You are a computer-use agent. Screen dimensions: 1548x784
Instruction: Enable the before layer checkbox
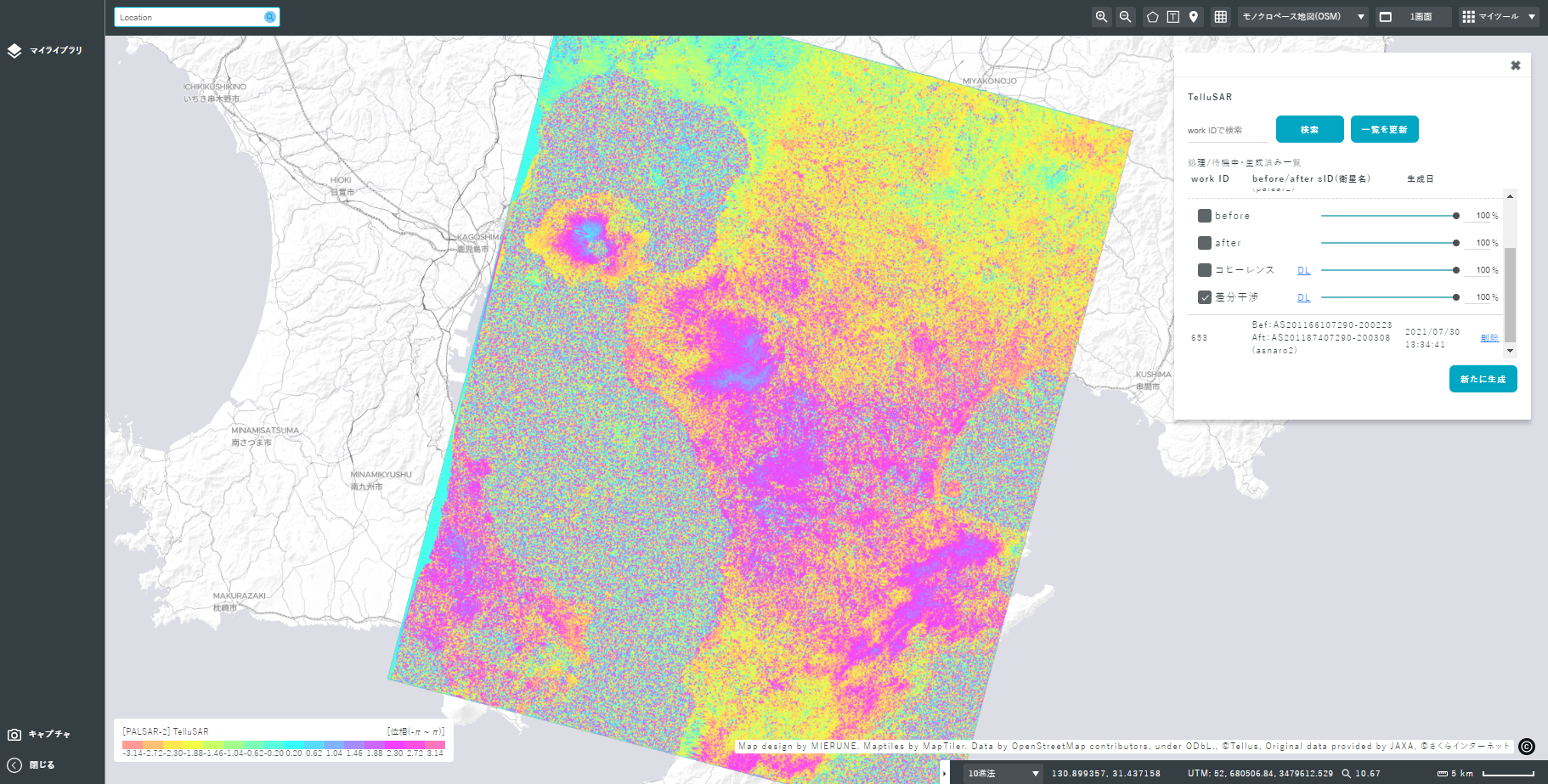1205,216
